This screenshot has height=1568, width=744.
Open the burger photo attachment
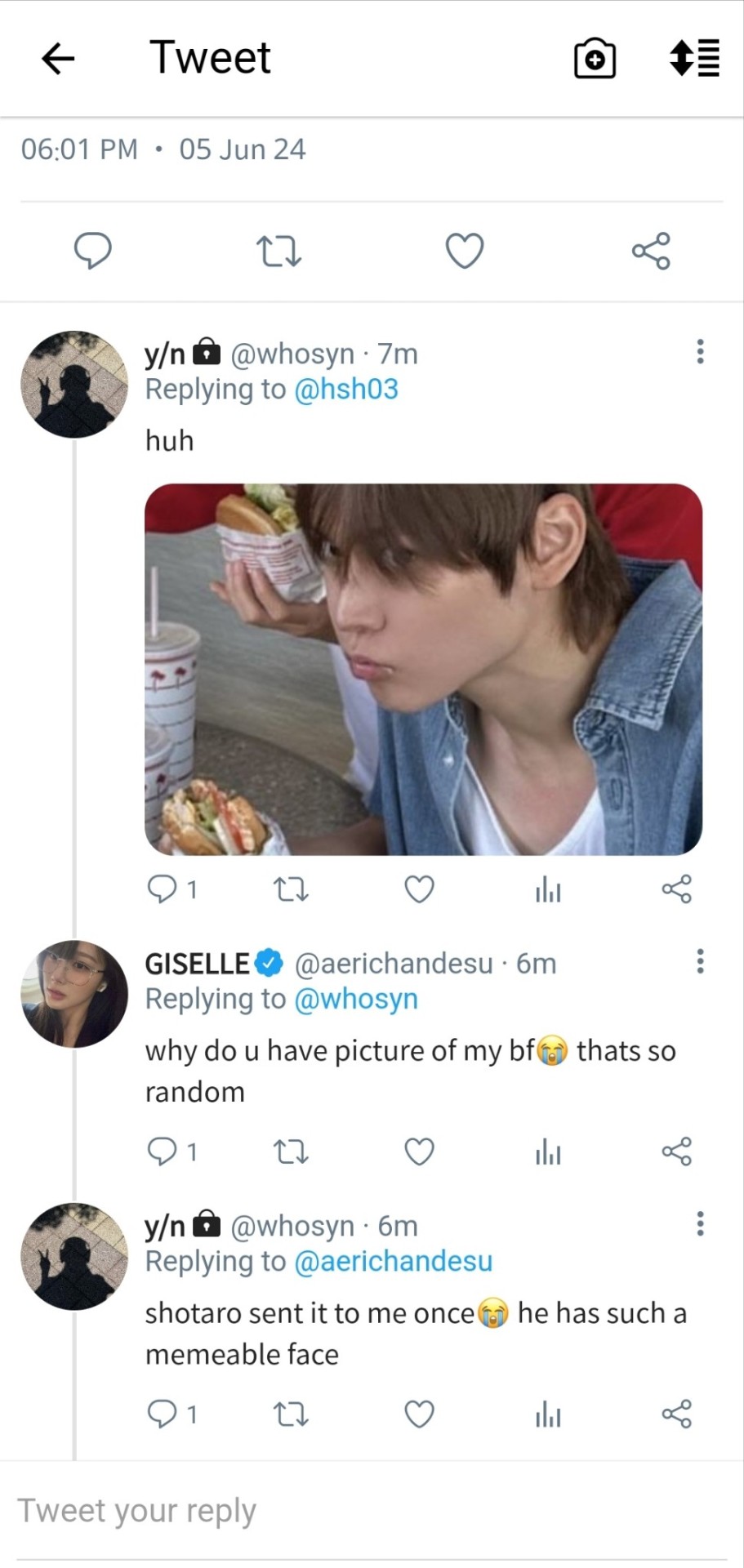pos(423,669)
